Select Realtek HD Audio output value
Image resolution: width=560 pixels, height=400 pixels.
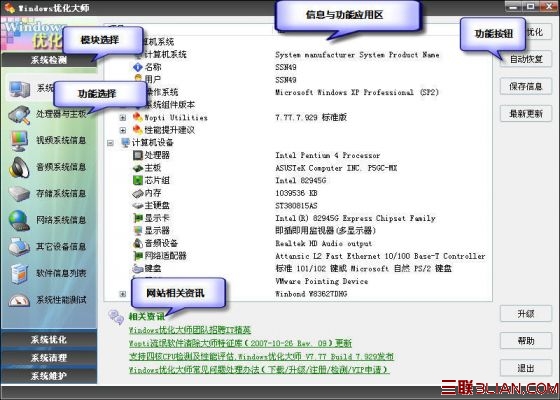click(x=324, y=244)
